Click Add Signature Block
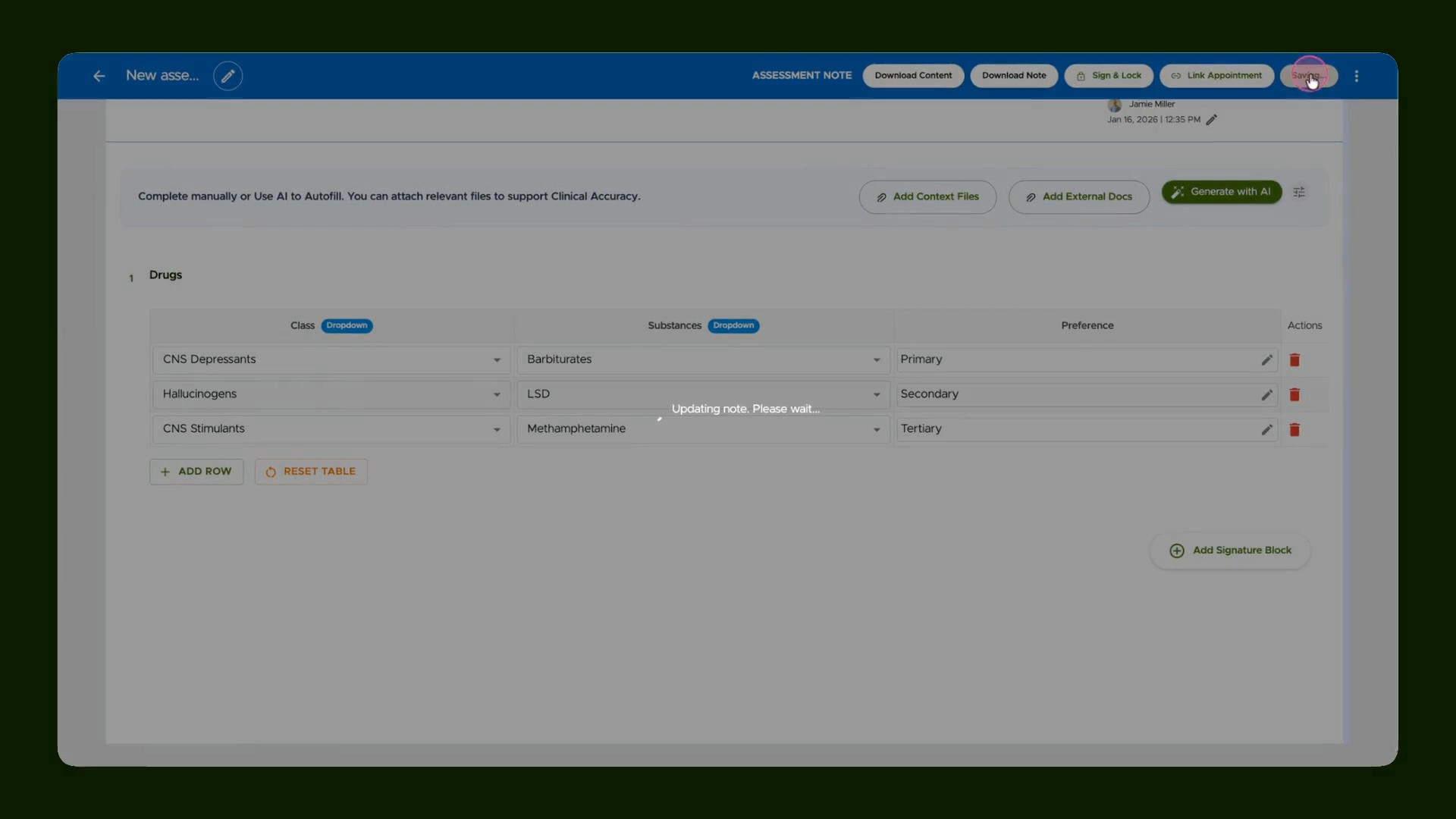Screen dimensions: 1456x819 click(1230, 551)
